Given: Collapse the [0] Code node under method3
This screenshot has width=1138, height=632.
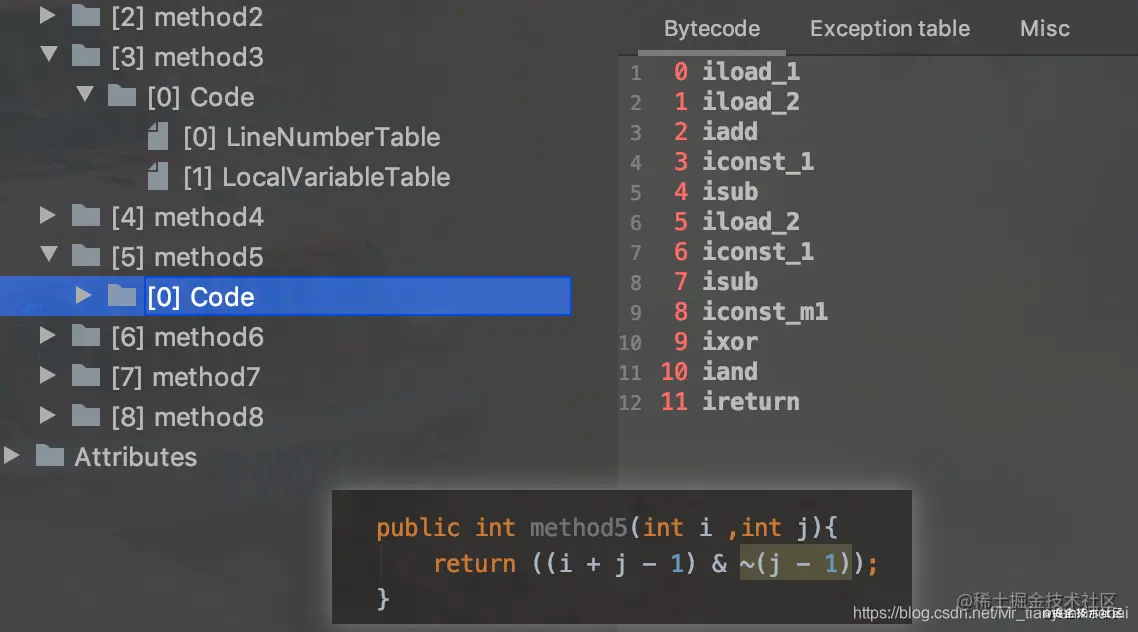Looking at the screenshot, I should [x=85, y=94].
